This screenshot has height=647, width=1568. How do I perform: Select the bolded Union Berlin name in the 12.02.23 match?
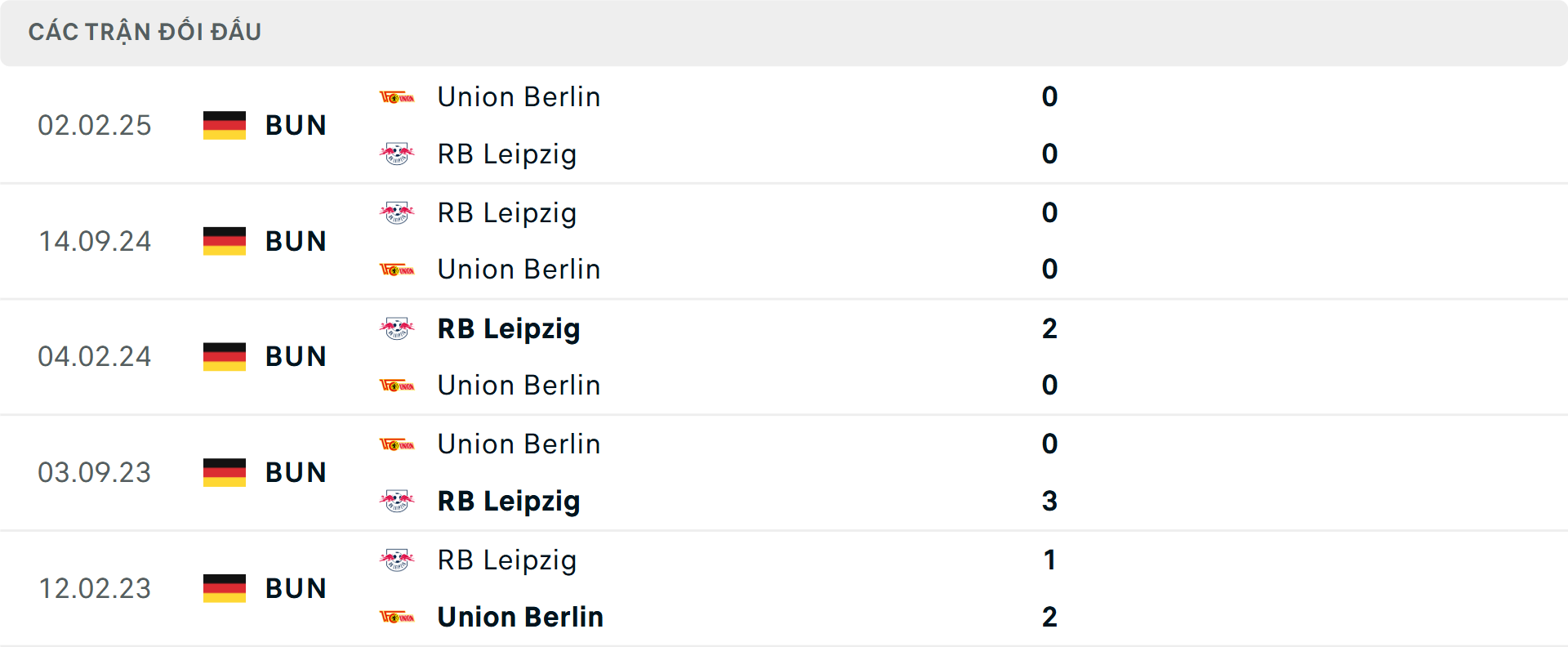coord(519,617)
